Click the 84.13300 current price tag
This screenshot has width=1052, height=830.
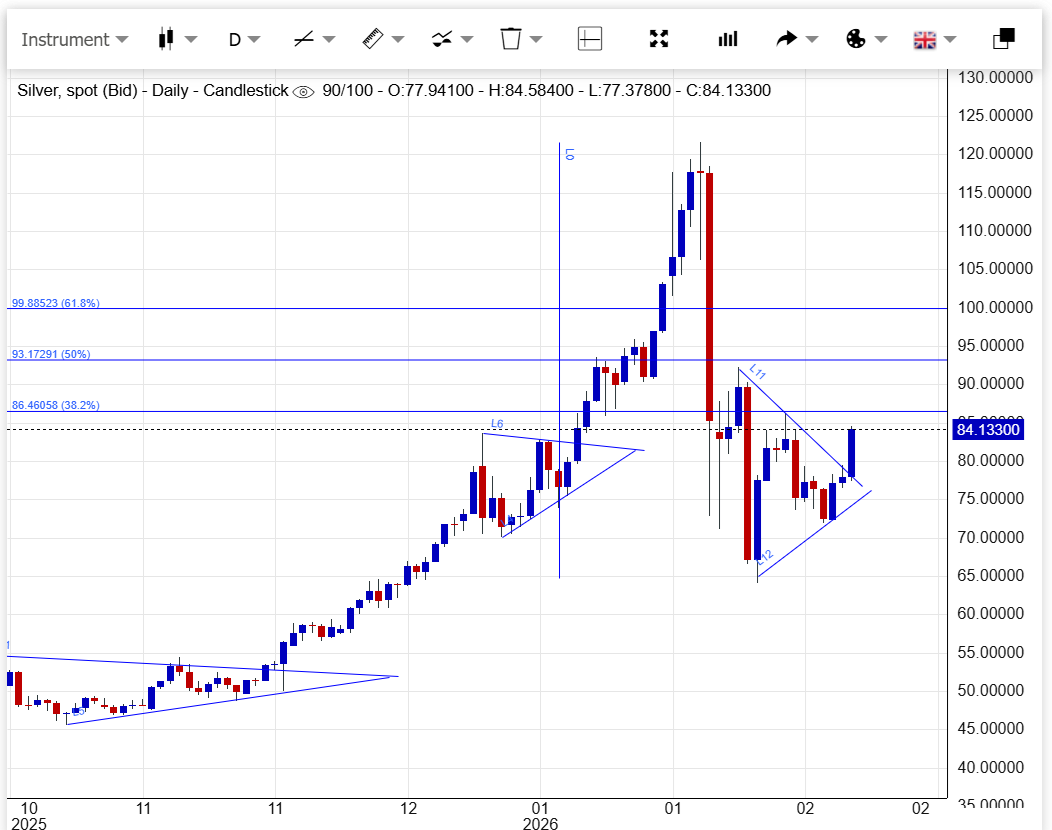988,430
